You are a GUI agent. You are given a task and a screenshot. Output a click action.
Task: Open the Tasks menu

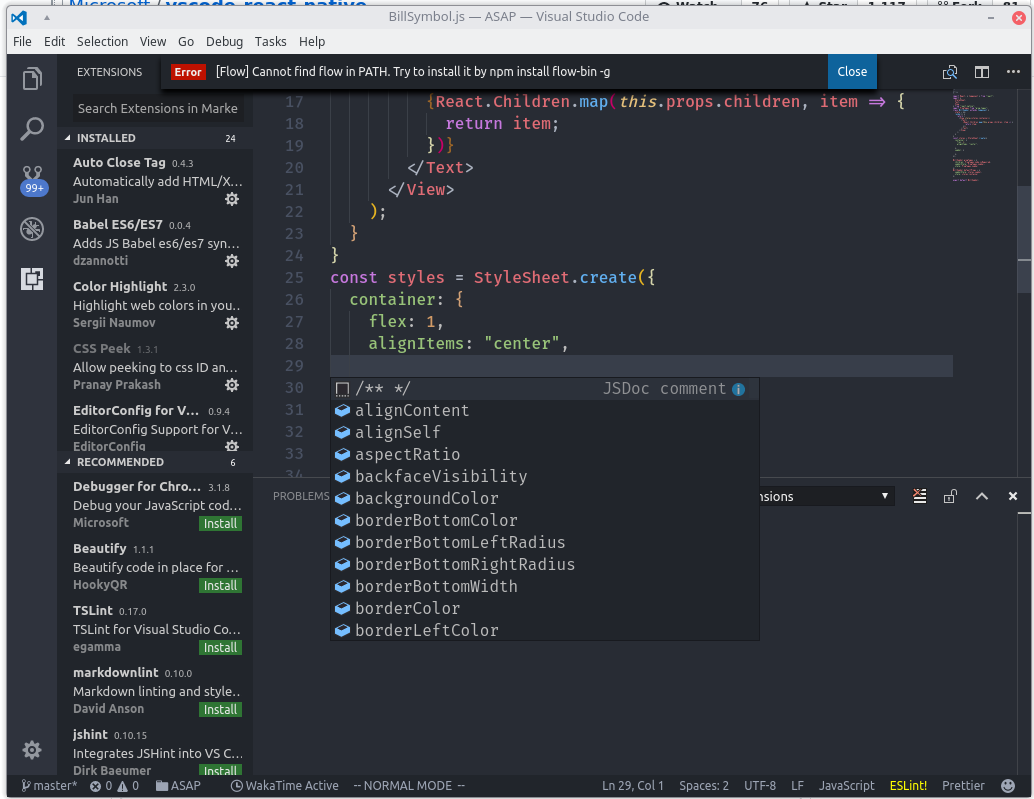tap(270, 42)
